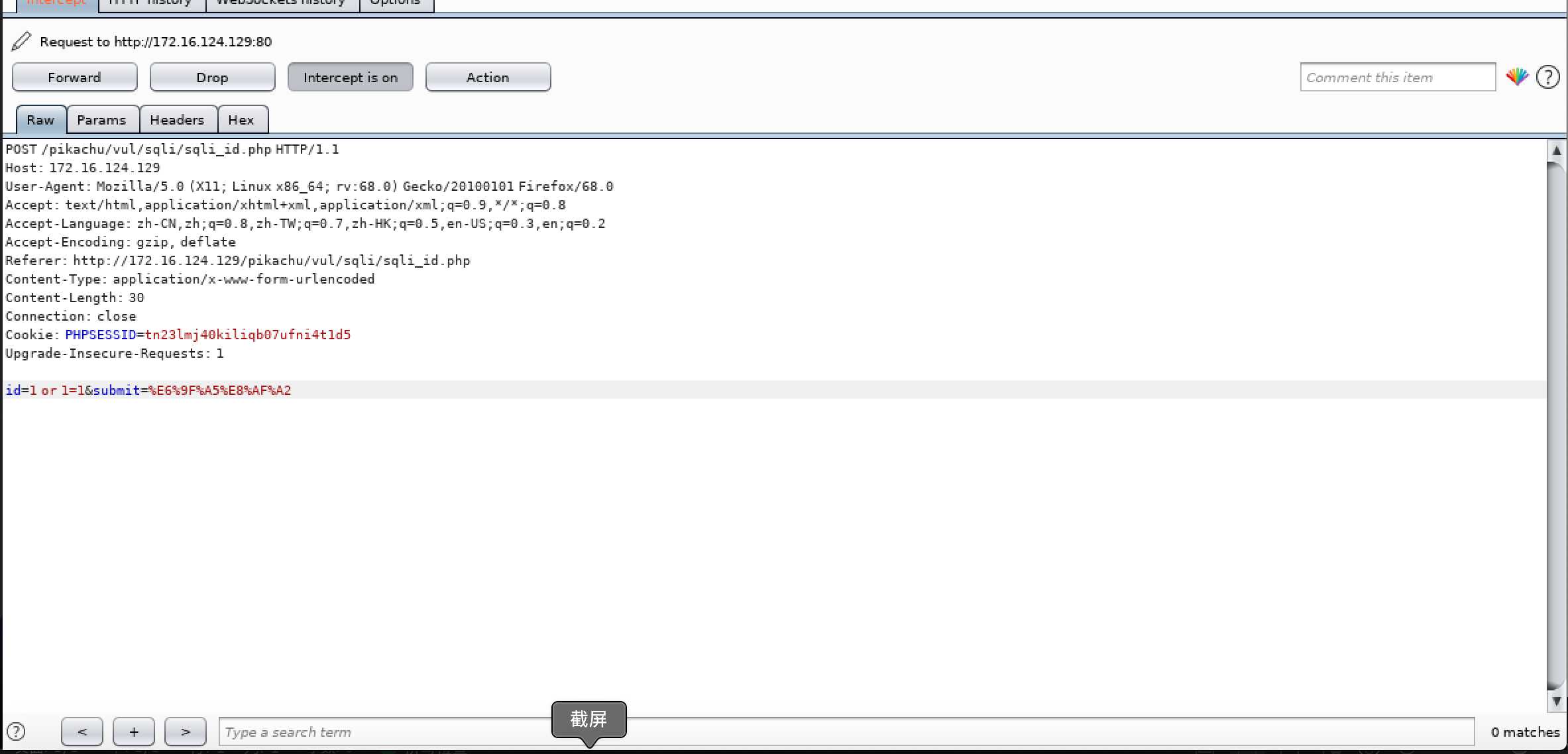1568x754 pixels.
Task: Click the add item plus icon
Action: (x=133, y=731)
